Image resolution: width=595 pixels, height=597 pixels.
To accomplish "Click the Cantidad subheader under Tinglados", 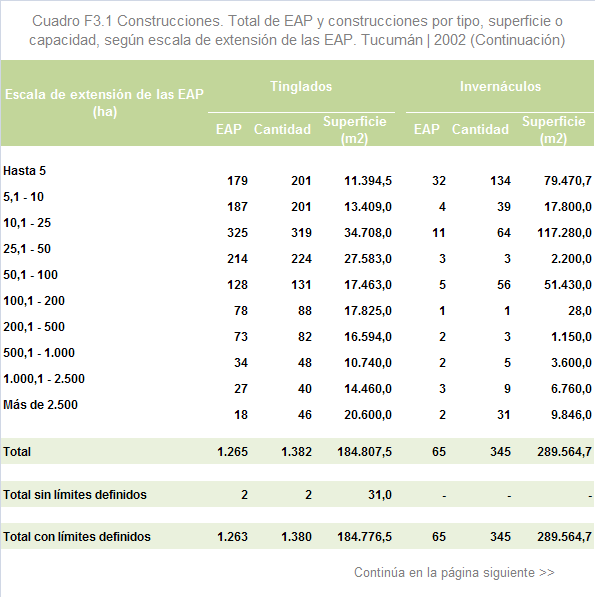I will point(282,129).
